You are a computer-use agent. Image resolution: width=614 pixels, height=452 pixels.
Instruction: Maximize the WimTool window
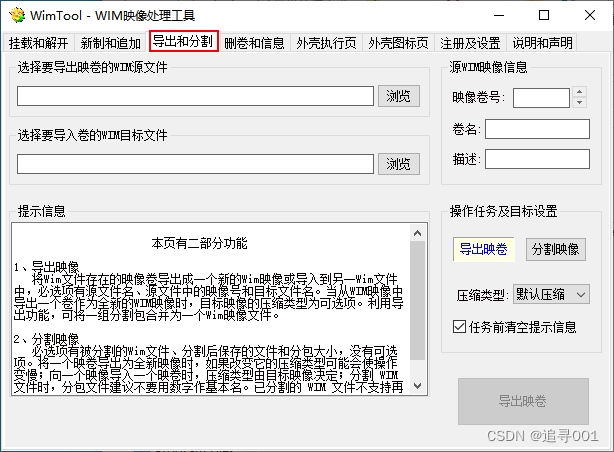[544, 16]
